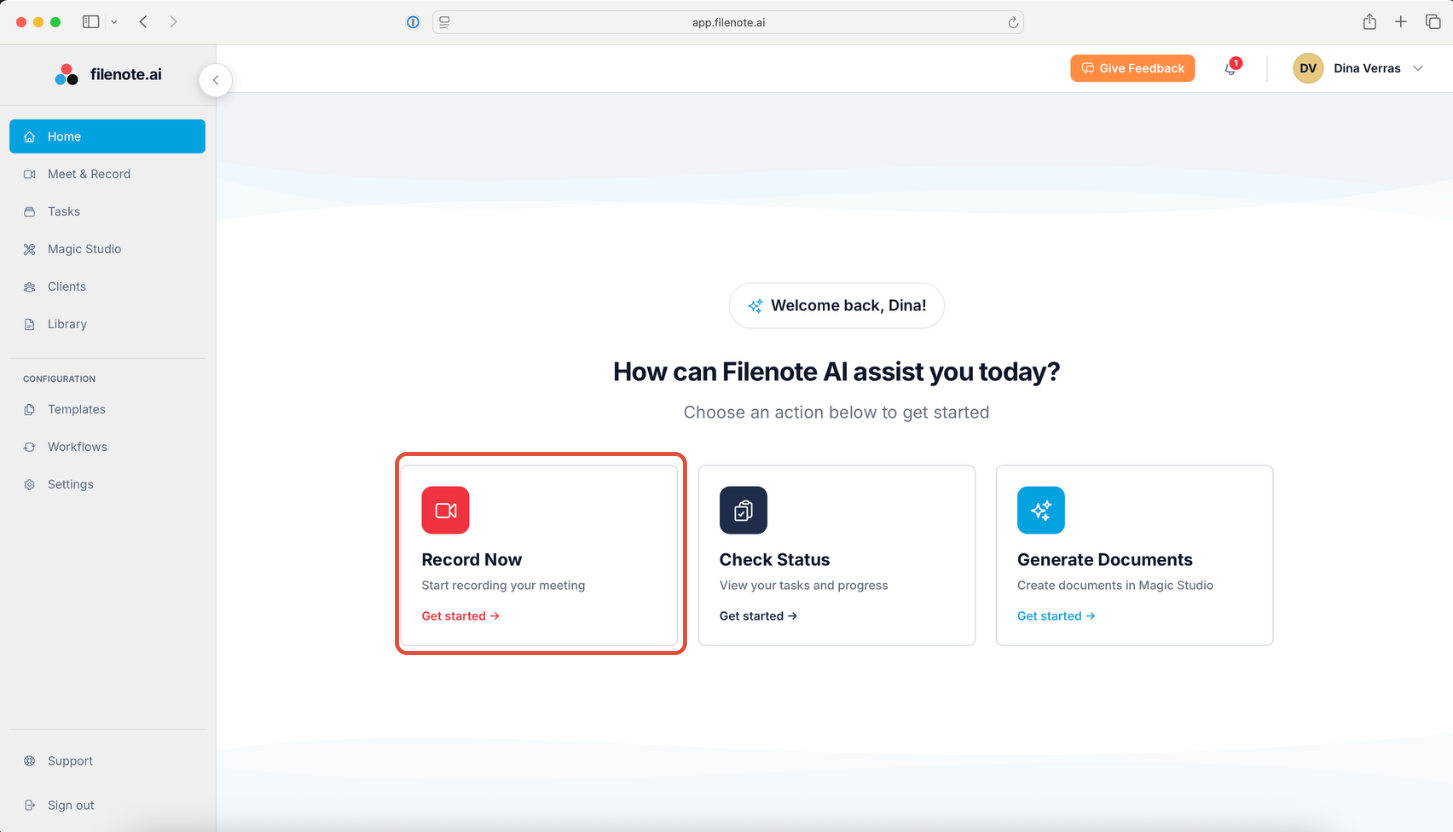Click the Magic Studio wand icon in sidebar
Screen dimensions: 1453x832
[x=29, y=249]
